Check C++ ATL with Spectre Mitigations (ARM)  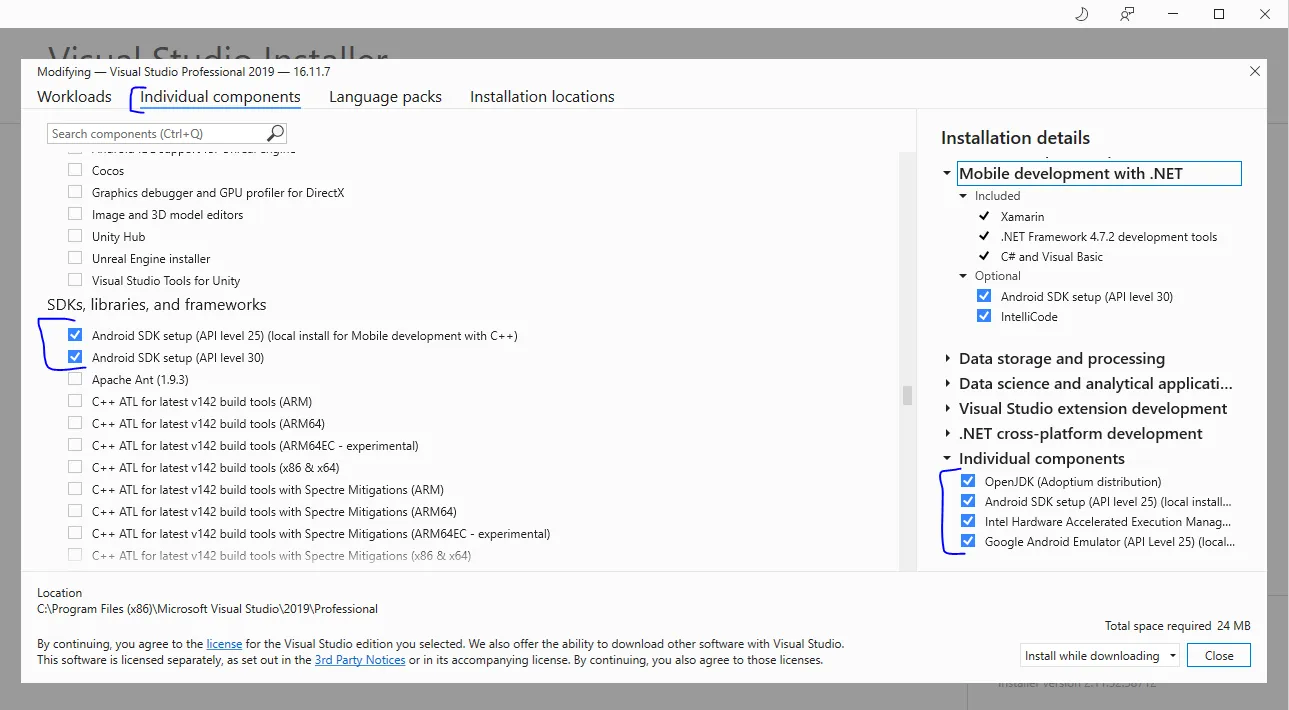[x=75, y=490]
